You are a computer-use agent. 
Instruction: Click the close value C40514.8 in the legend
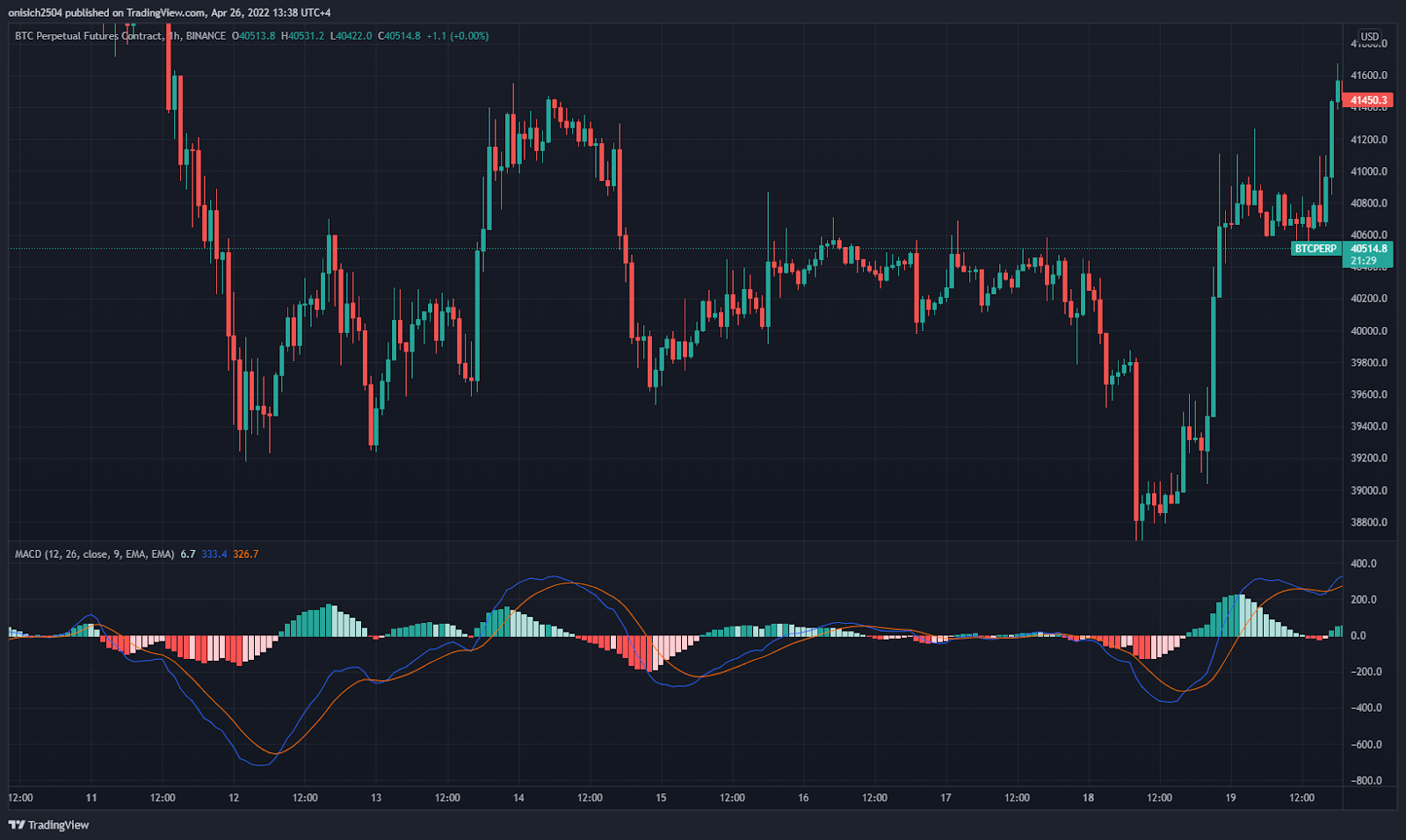pyautogui.click(x=399, y=36)
